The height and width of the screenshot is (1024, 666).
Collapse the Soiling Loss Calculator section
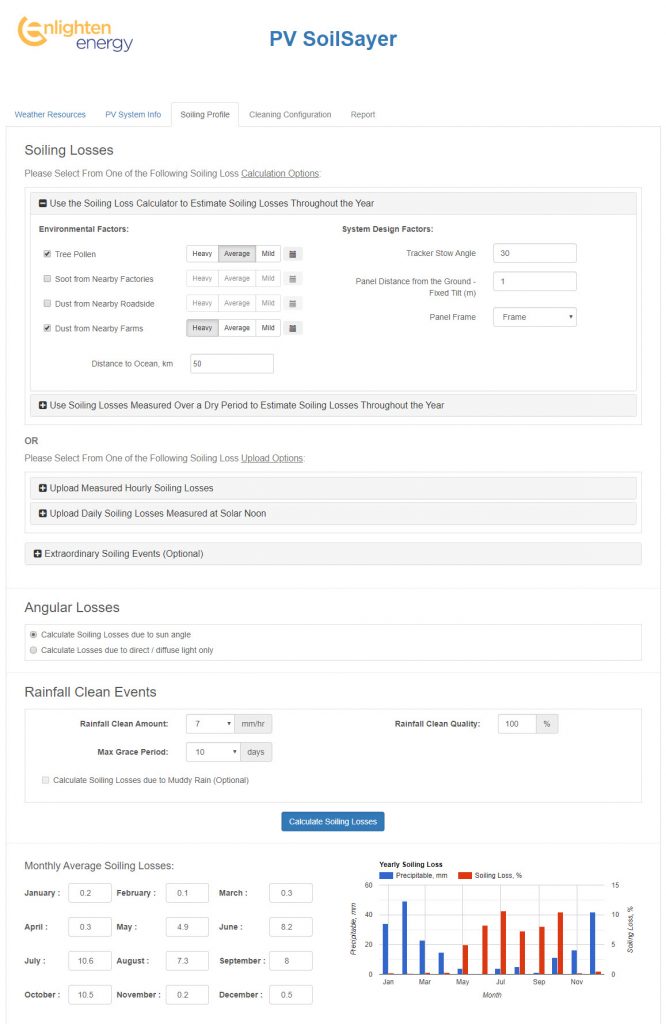(333, 204)
